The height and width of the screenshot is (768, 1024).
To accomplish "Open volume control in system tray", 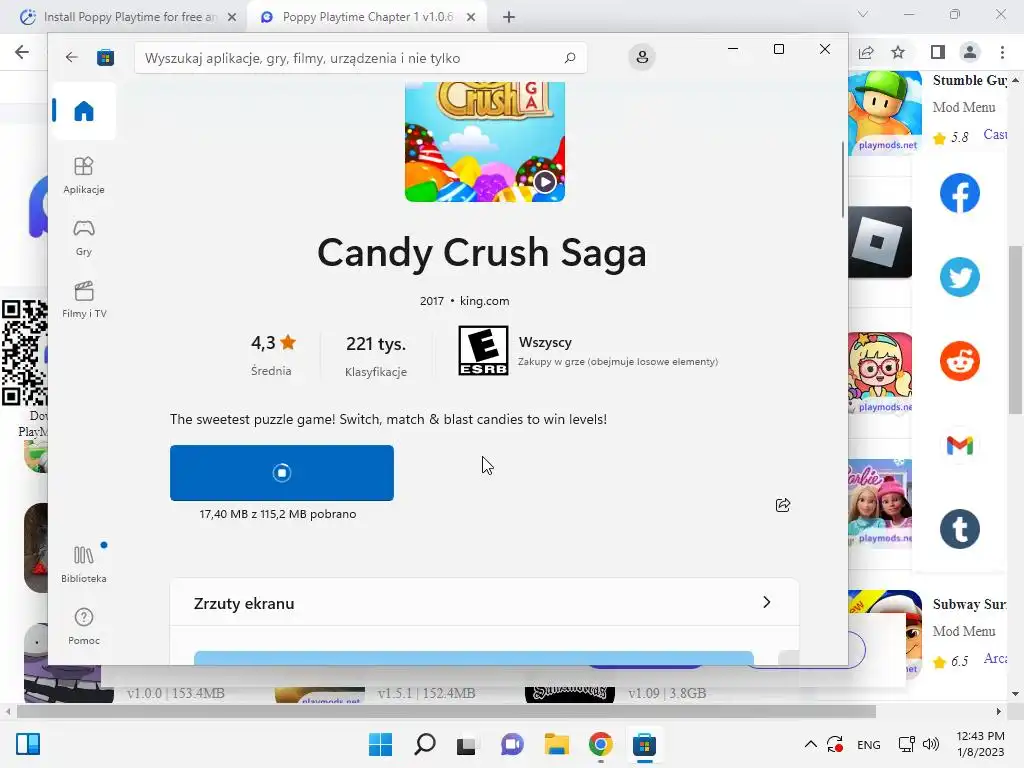I will coord(931,744).
